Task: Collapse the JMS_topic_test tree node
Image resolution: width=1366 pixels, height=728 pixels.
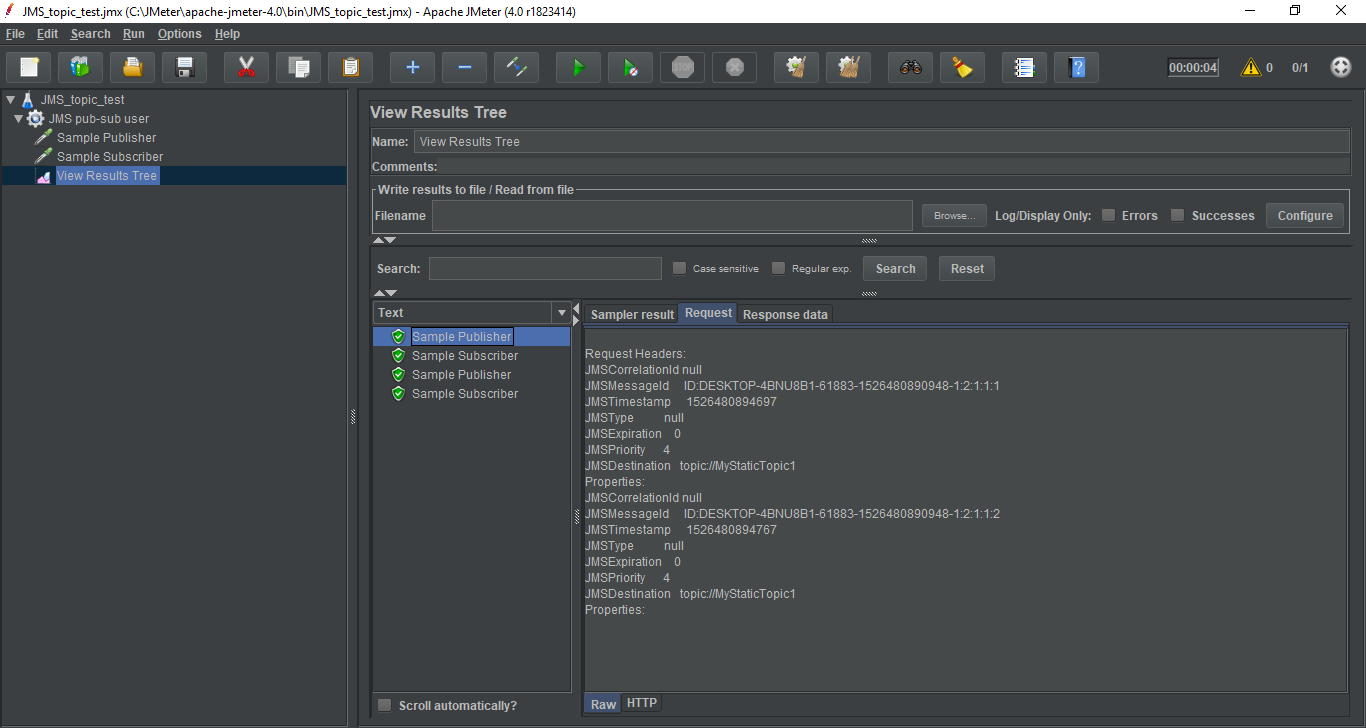Action: (x=10, y=100)
